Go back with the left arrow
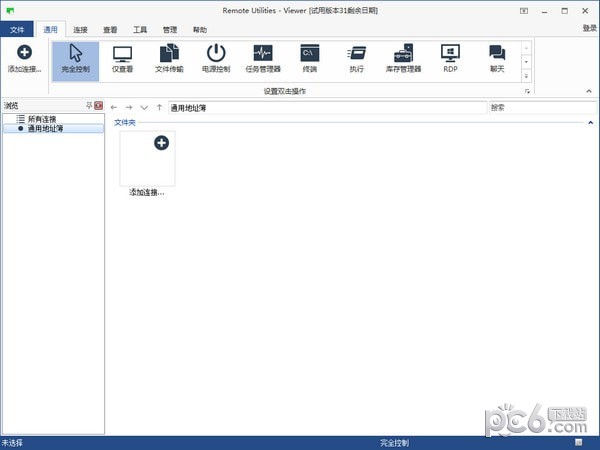This screenshot has width=600, height=450. [x=114, y=108]
